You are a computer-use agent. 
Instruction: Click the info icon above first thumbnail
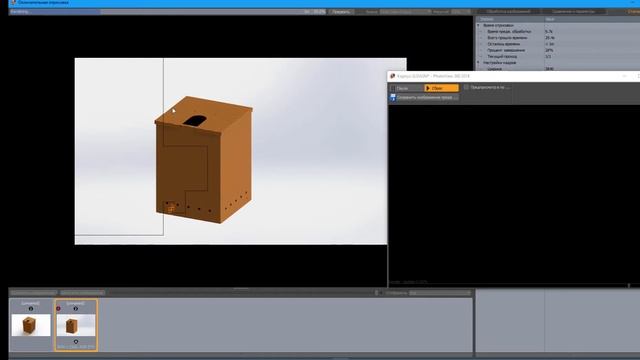[x=31, y=309]
